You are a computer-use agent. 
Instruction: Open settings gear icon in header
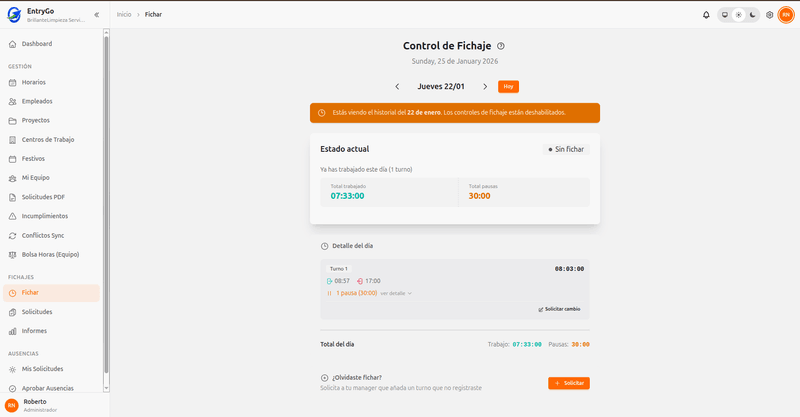(x=769, y=15)
